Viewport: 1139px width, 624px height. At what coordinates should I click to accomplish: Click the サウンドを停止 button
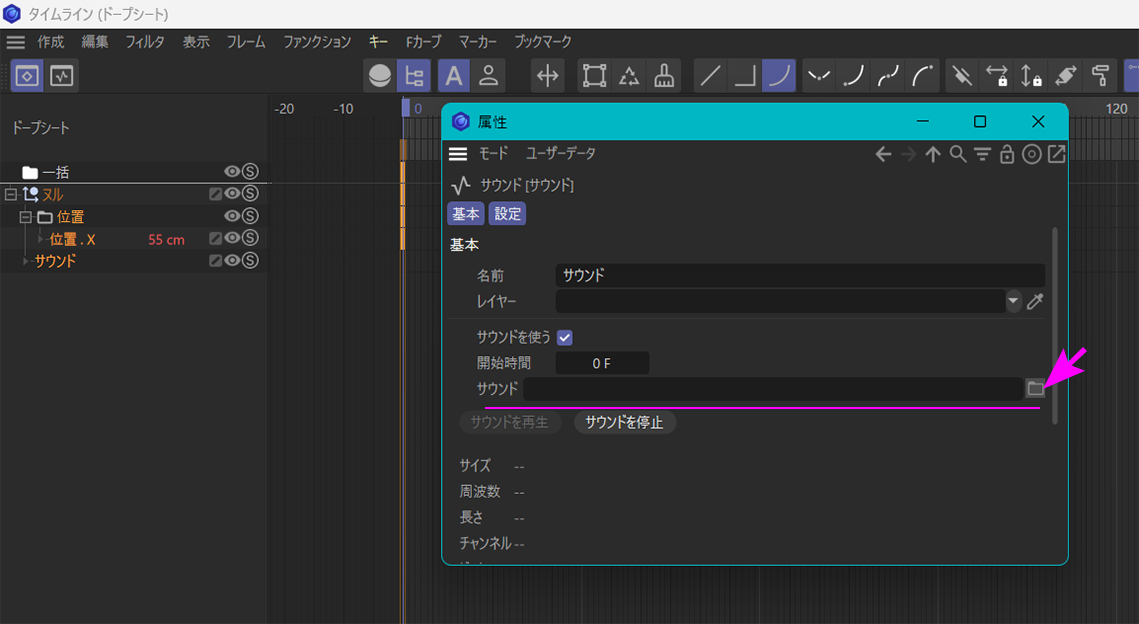point(625,422)
